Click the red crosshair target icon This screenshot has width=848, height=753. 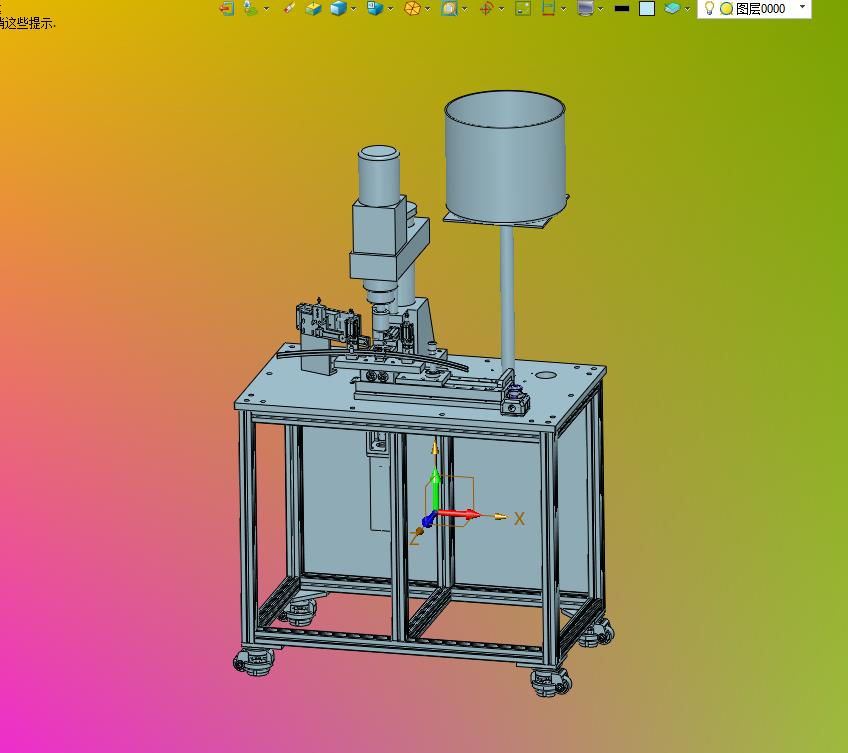[x=487, y=8]
